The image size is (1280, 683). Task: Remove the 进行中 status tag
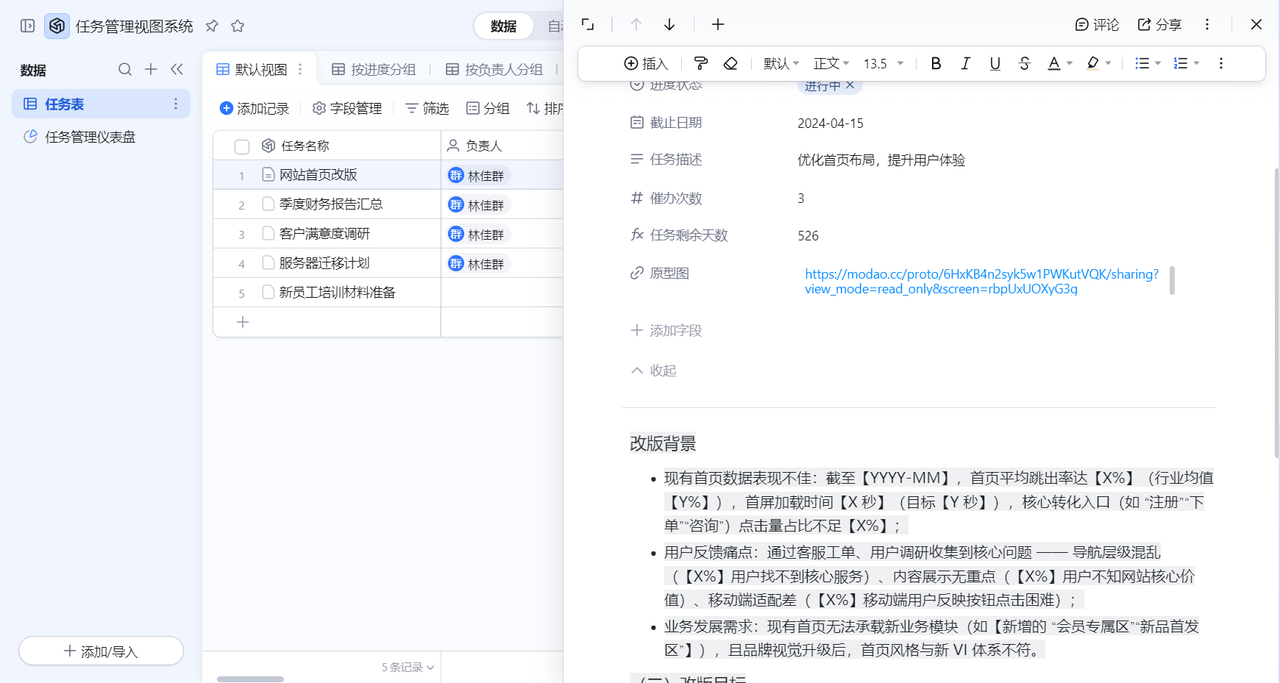click(850, 86)
